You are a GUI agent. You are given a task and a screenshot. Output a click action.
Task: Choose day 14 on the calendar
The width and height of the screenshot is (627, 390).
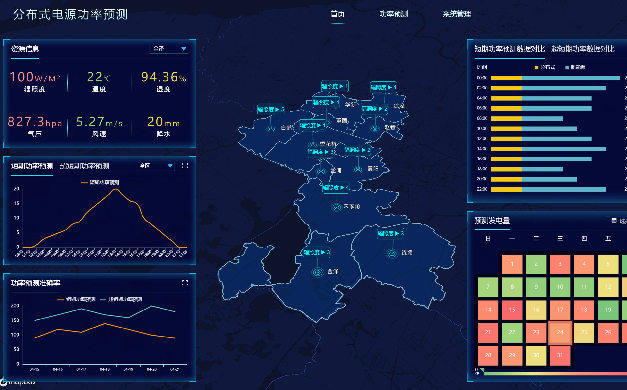click(488, 310)
